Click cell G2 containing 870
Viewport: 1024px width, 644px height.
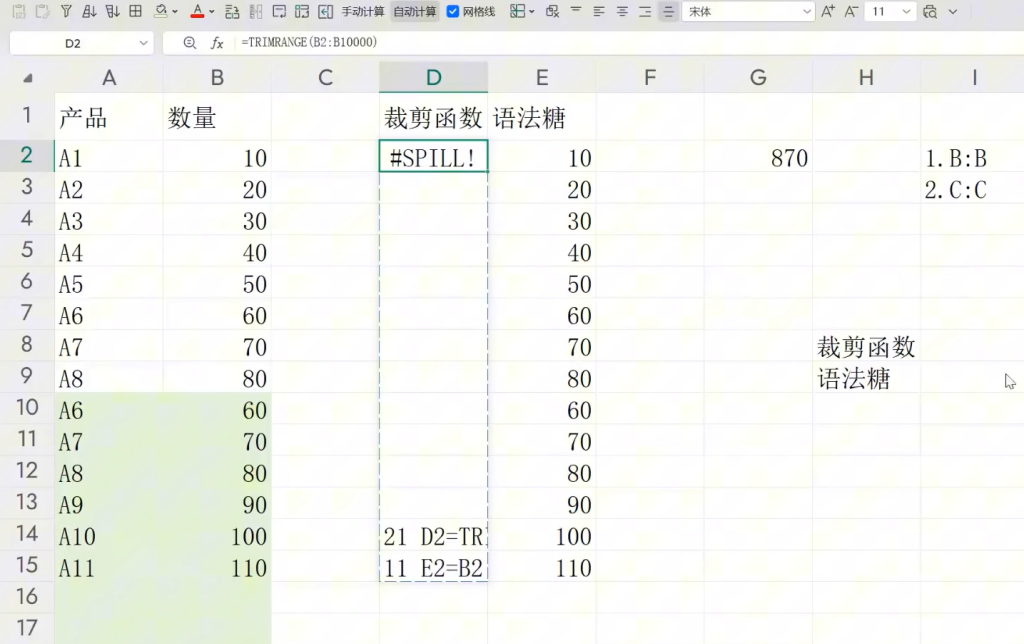[758, 157]
